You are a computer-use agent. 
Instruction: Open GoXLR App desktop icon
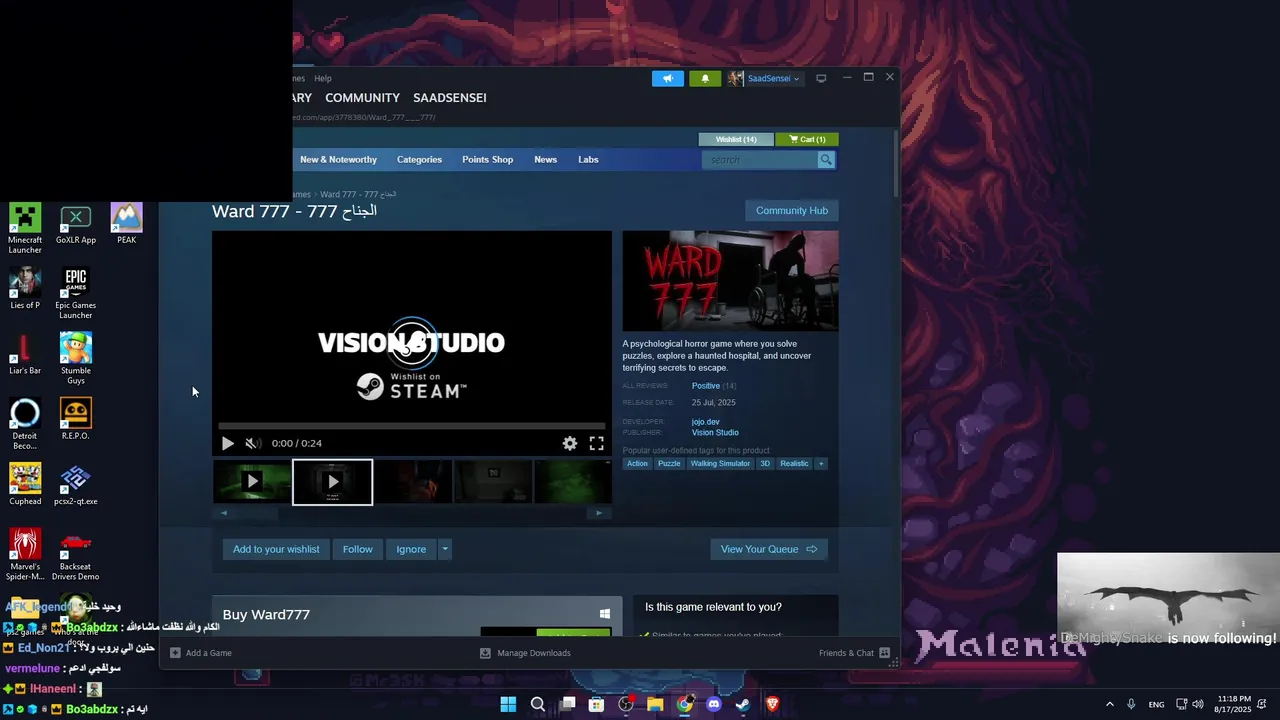coord(76,224)
